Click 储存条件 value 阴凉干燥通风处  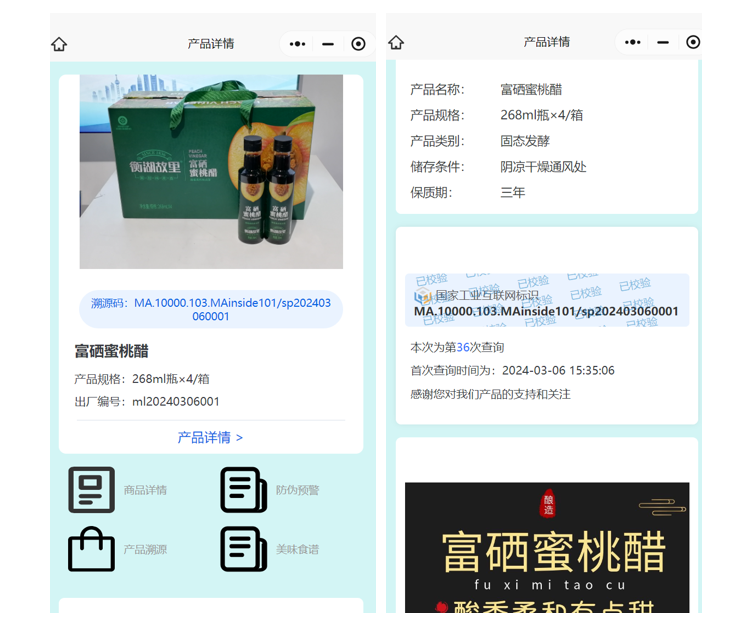click(x=543, y=167)
